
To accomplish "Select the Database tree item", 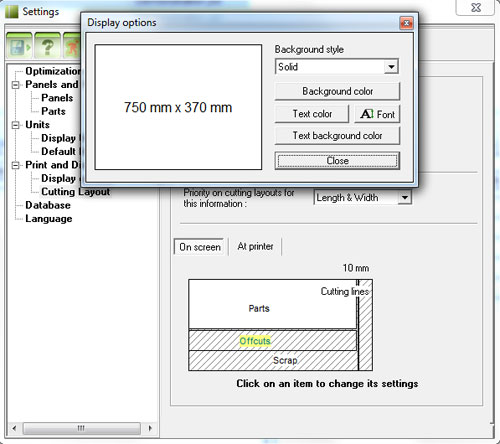I will coord(48,205).
